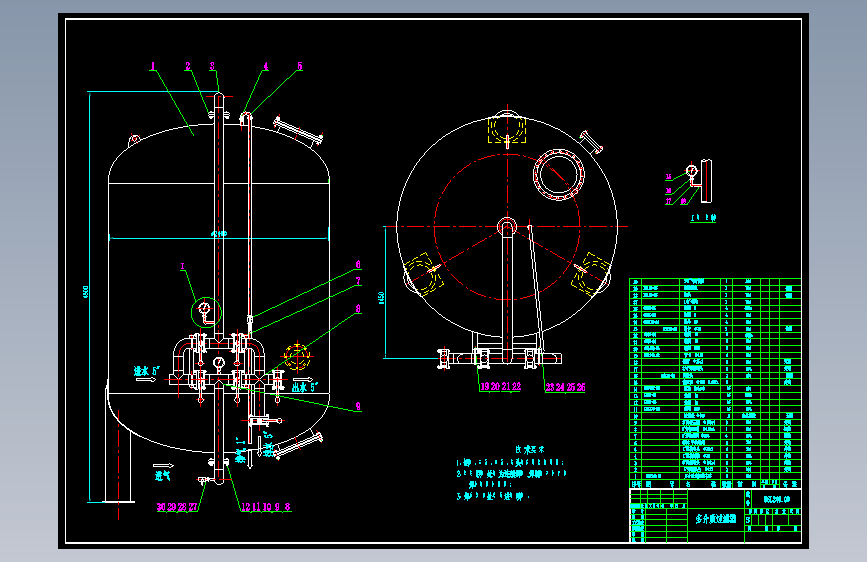Click the '进水 5"' inlet label

(x=147, y=371)
